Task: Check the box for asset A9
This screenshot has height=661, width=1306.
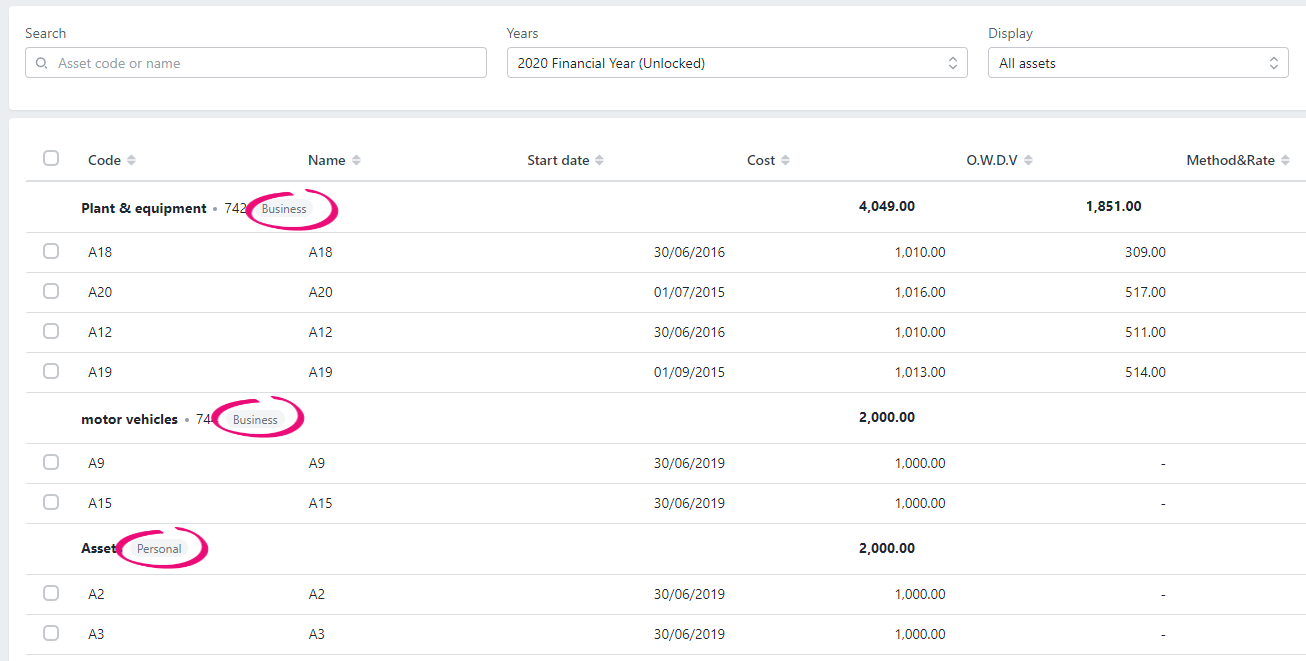Action: click(51, 462)
